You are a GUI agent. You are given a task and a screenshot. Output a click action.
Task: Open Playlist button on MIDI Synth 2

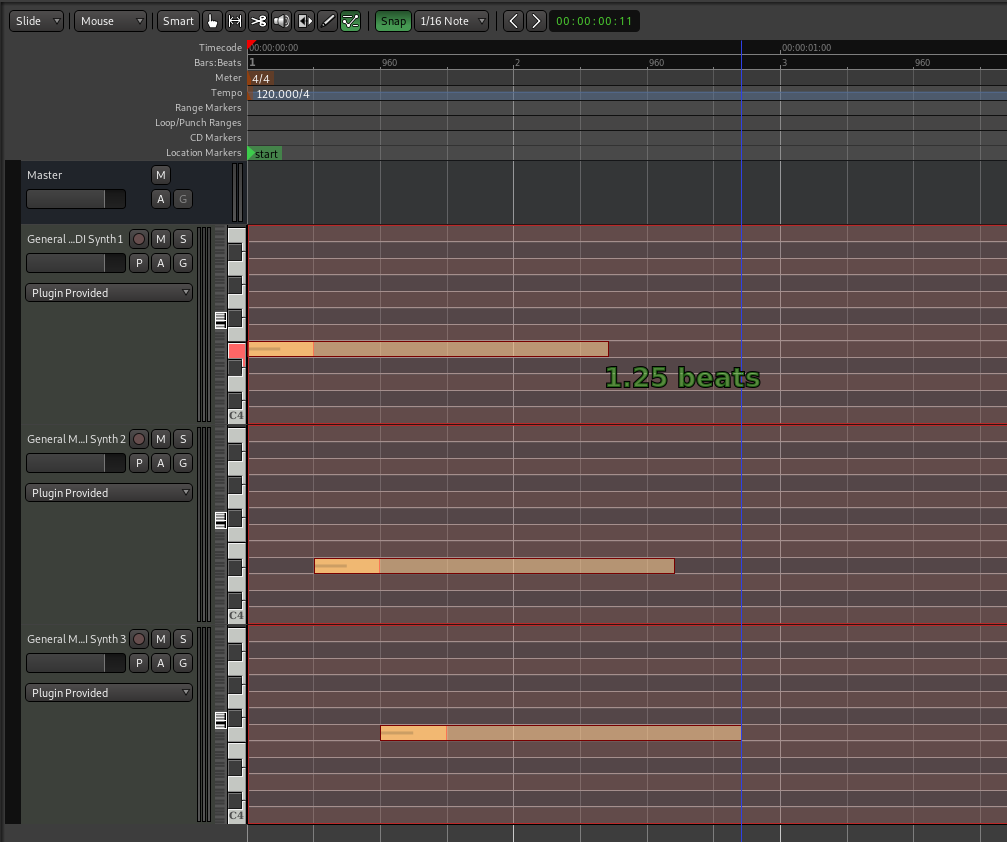tap(139, 463)
